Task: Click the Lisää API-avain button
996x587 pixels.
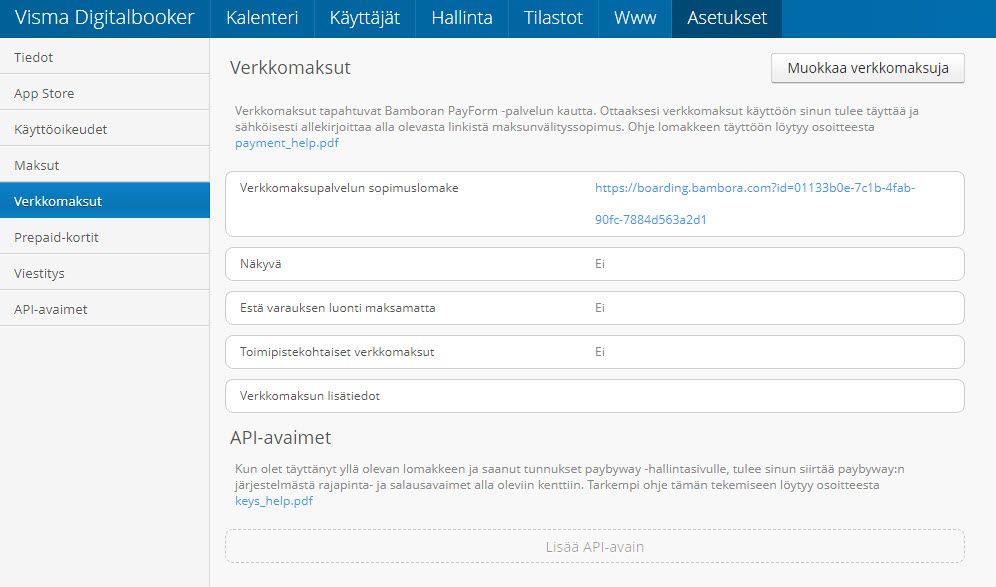Action: (x=595, y=546)
